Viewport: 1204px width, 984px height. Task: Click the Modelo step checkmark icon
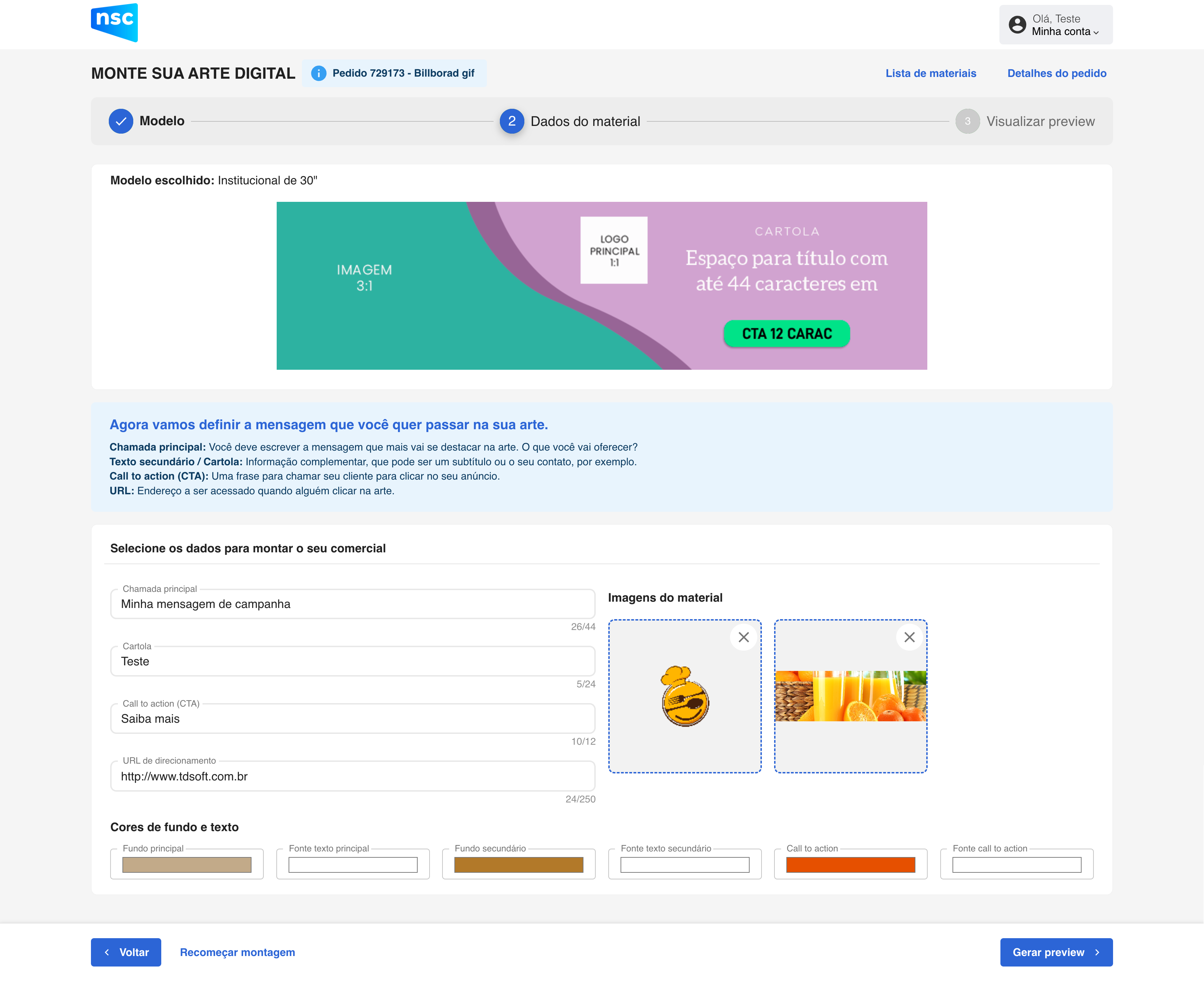click(x=121, y=121)
